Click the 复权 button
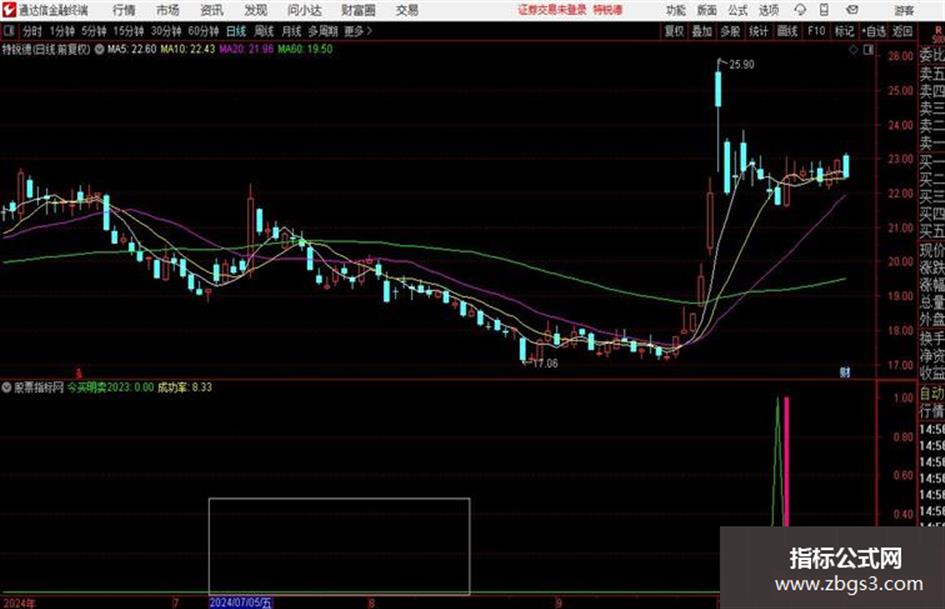 674,31
